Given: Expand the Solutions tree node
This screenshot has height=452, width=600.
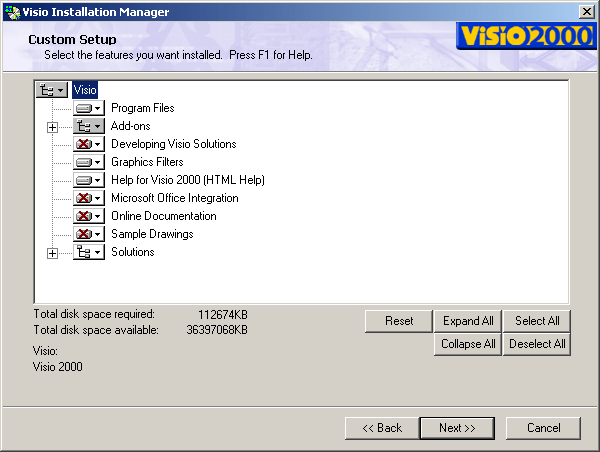Looking at the screenshot, I should point(52,253).
